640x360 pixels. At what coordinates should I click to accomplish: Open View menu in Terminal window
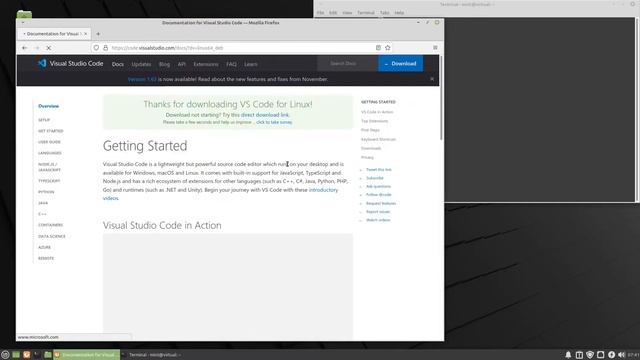coord(347,13)
